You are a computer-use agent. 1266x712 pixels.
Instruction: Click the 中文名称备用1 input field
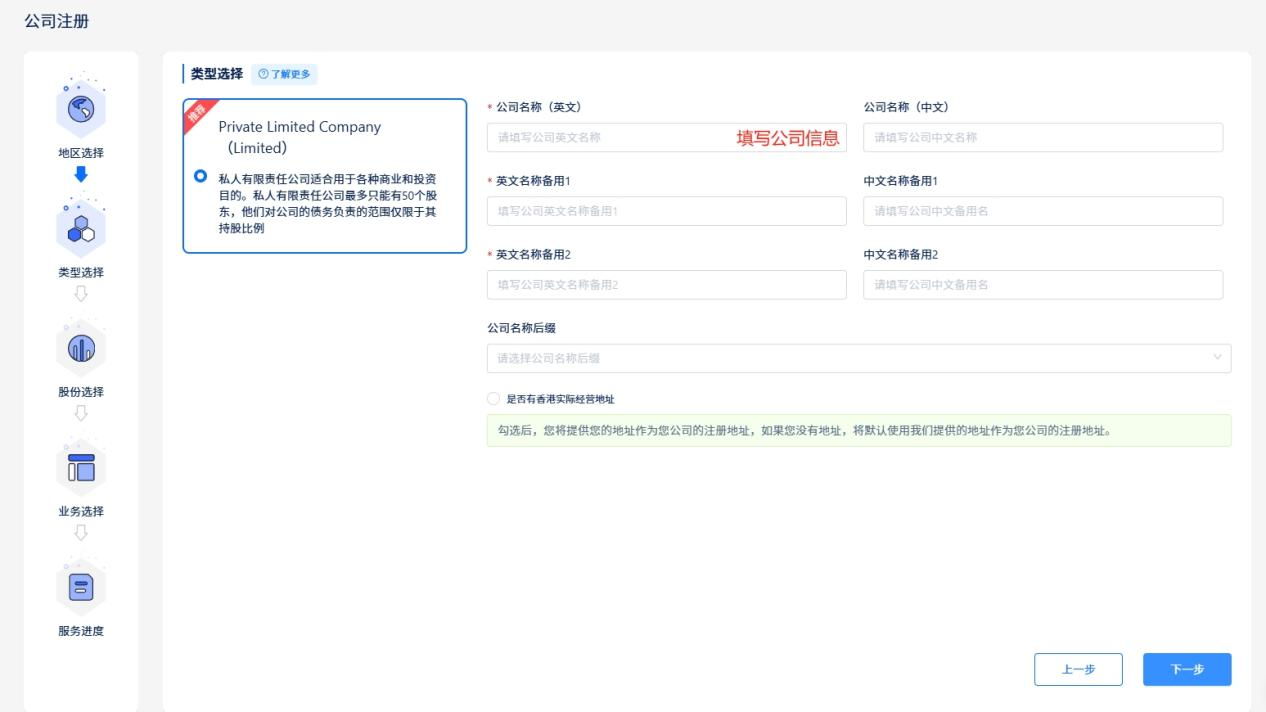coord(1041,211)
